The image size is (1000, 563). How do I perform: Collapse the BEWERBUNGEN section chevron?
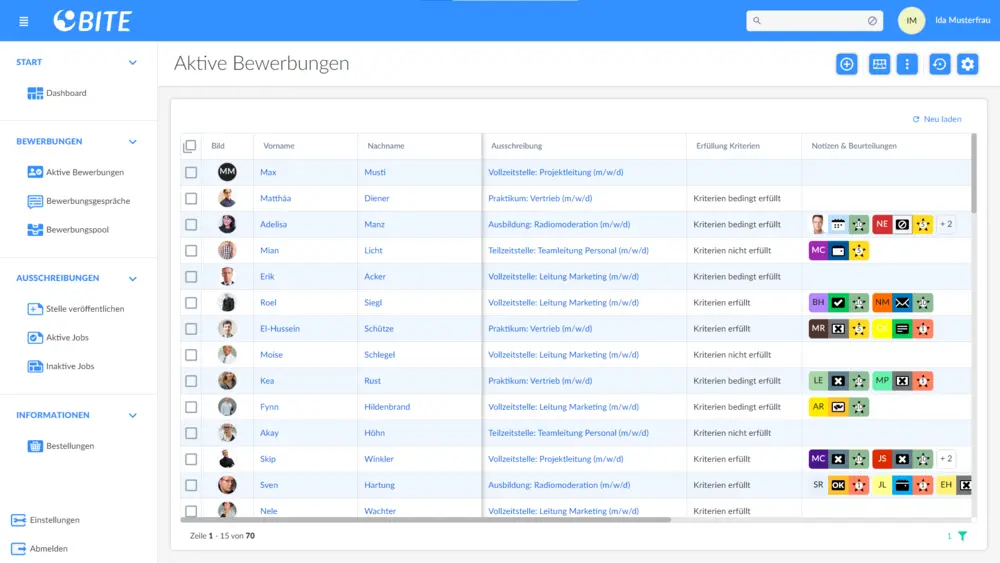coord(133,142)
